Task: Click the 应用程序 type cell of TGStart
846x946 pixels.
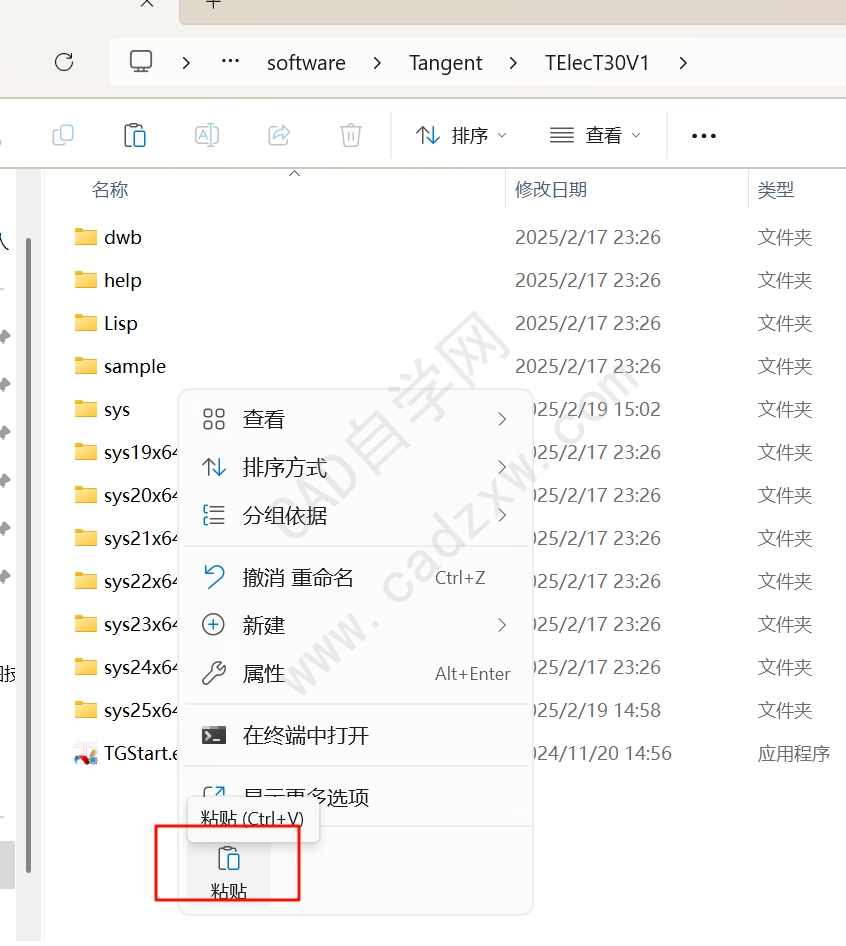Action: [794, 754]
